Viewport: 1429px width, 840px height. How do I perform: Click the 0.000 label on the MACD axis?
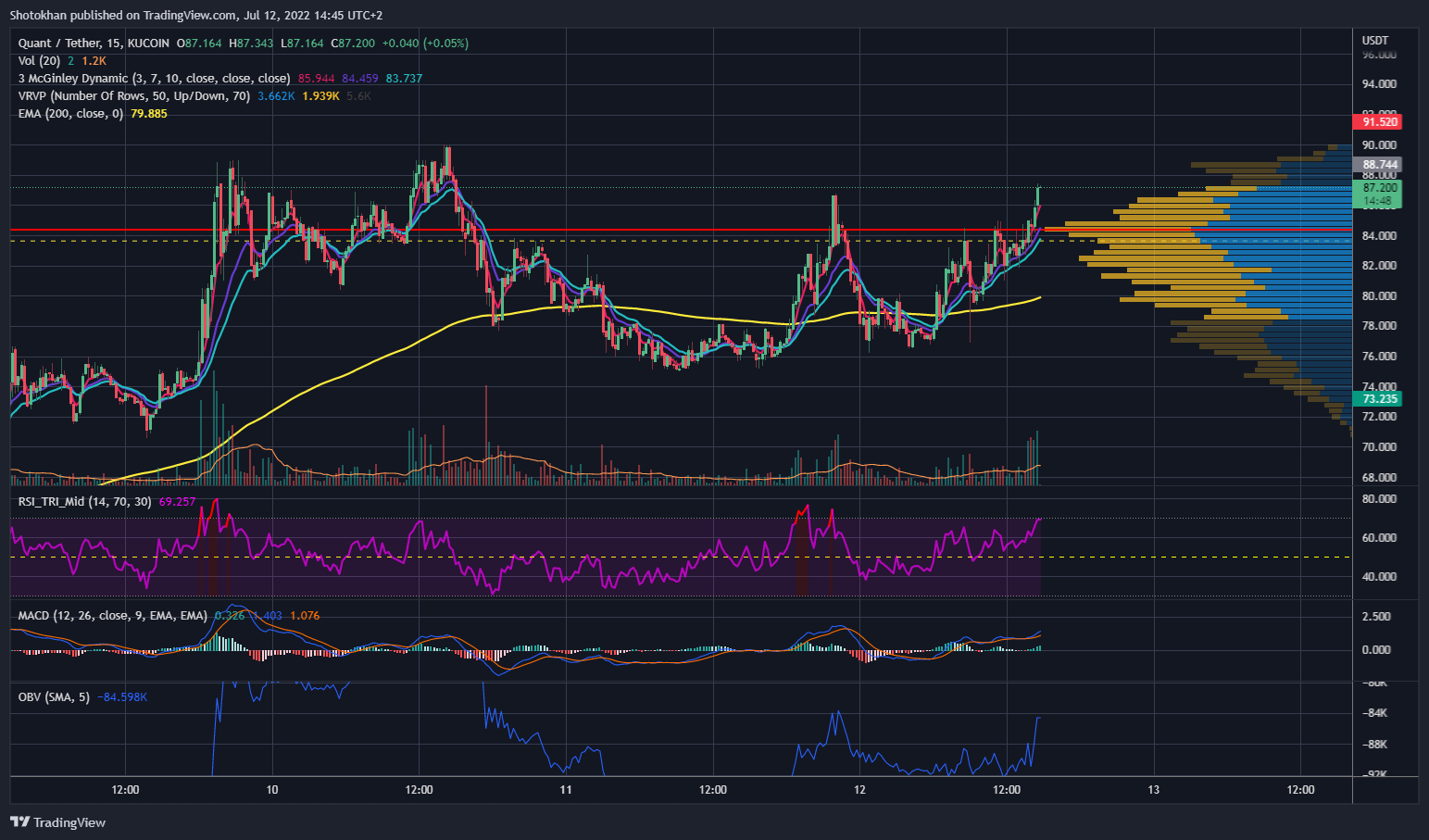click(x=1377, y=650)
